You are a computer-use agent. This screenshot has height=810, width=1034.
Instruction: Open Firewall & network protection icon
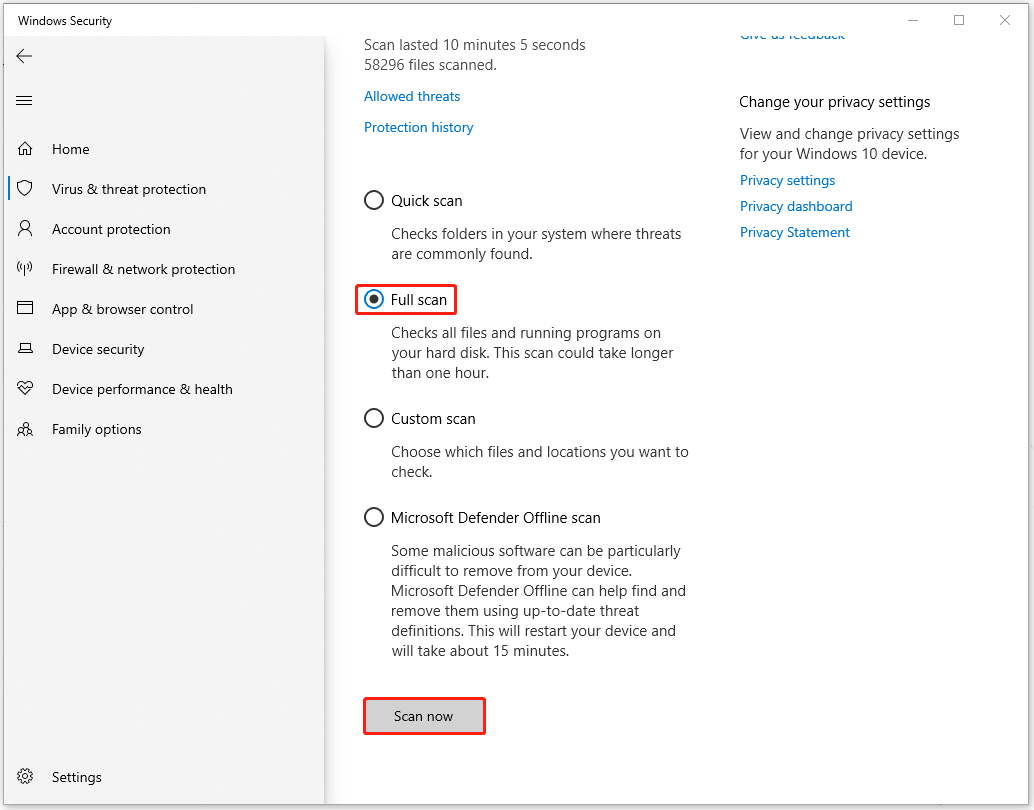25,268
